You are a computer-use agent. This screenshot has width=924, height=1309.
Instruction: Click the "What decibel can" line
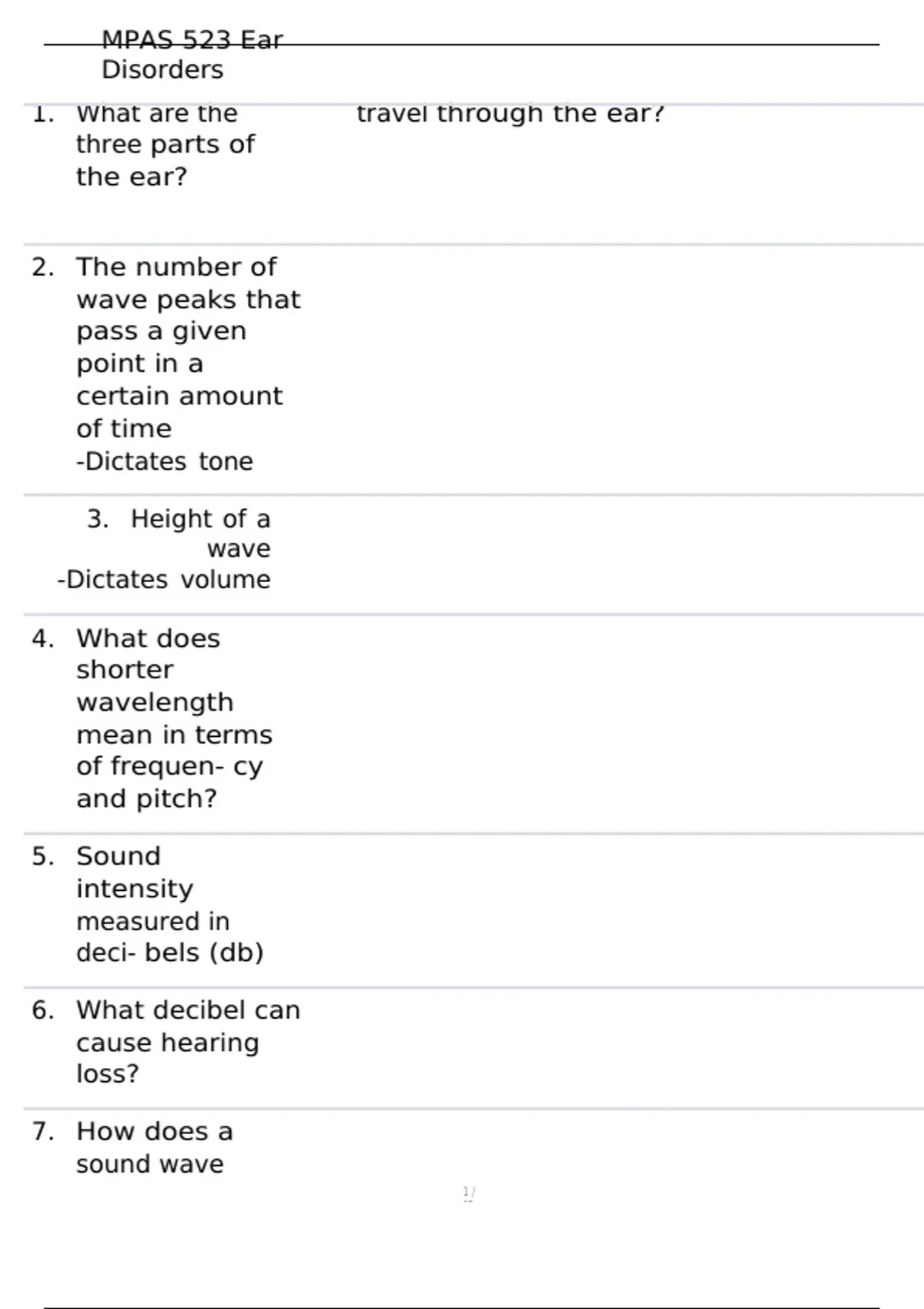coord(188,1010)
